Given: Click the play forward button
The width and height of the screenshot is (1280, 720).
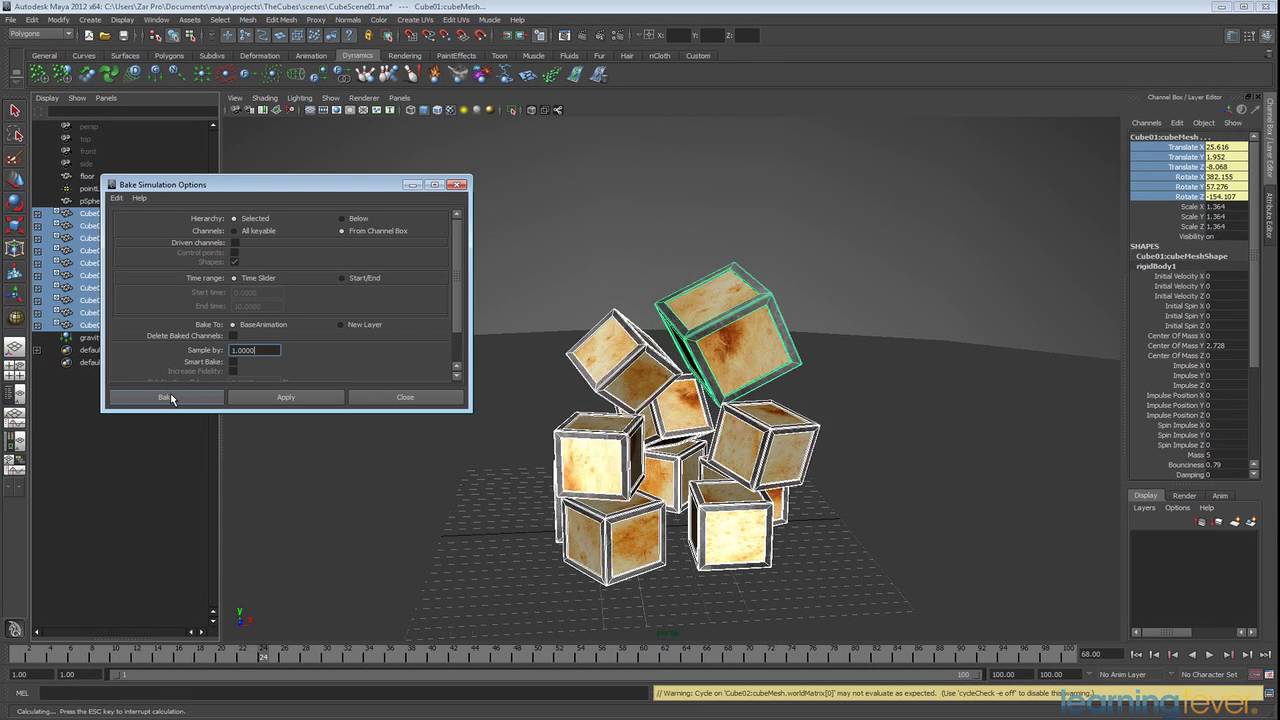Looking at the screenshot, I should [x=1209, y=654].
